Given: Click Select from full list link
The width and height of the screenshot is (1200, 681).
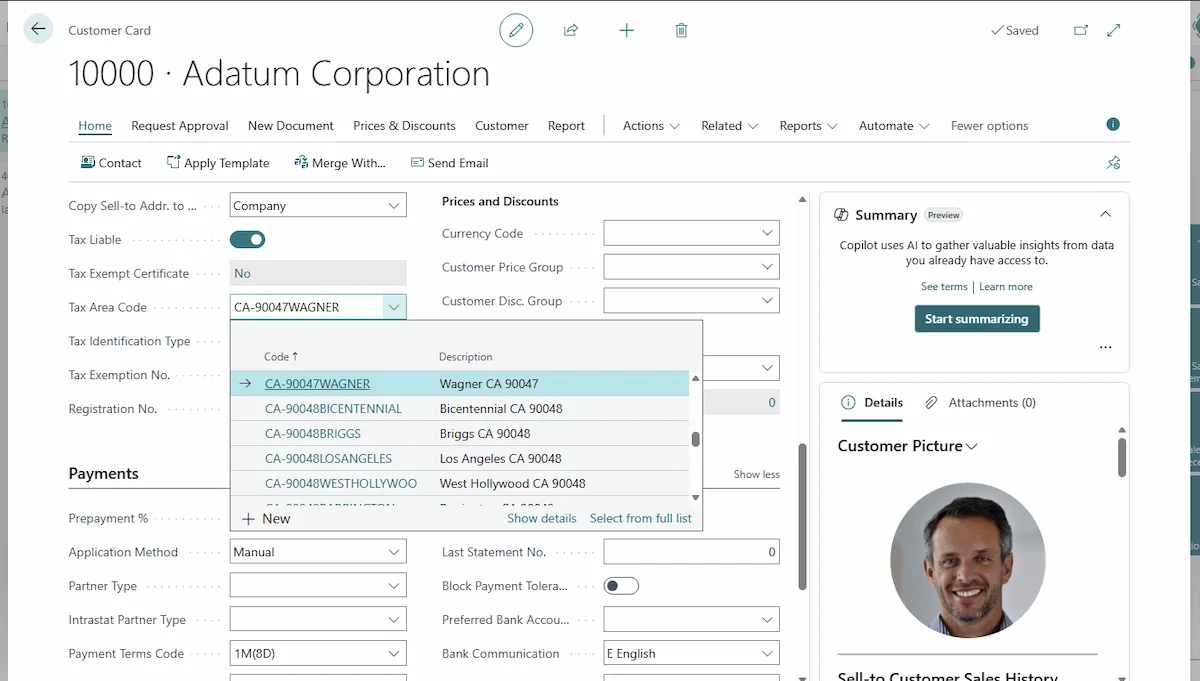Looking at the screenshot, I should (641, 518).
